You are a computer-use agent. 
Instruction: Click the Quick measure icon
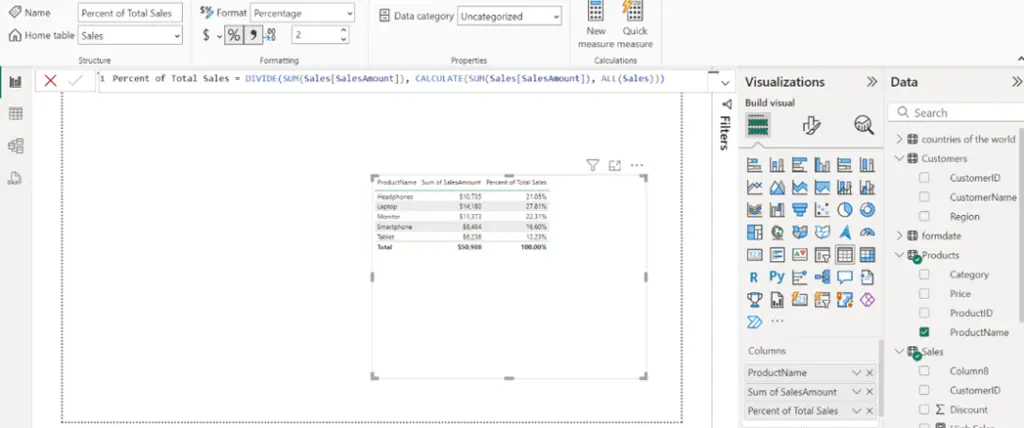635,25
